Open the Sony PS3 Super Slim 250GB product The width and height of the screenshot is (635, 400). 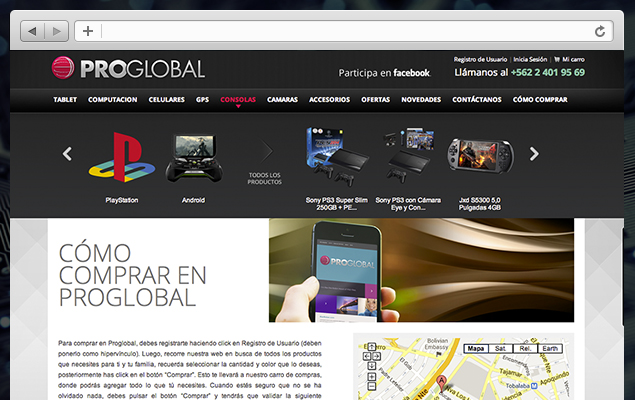coord(337,157)
